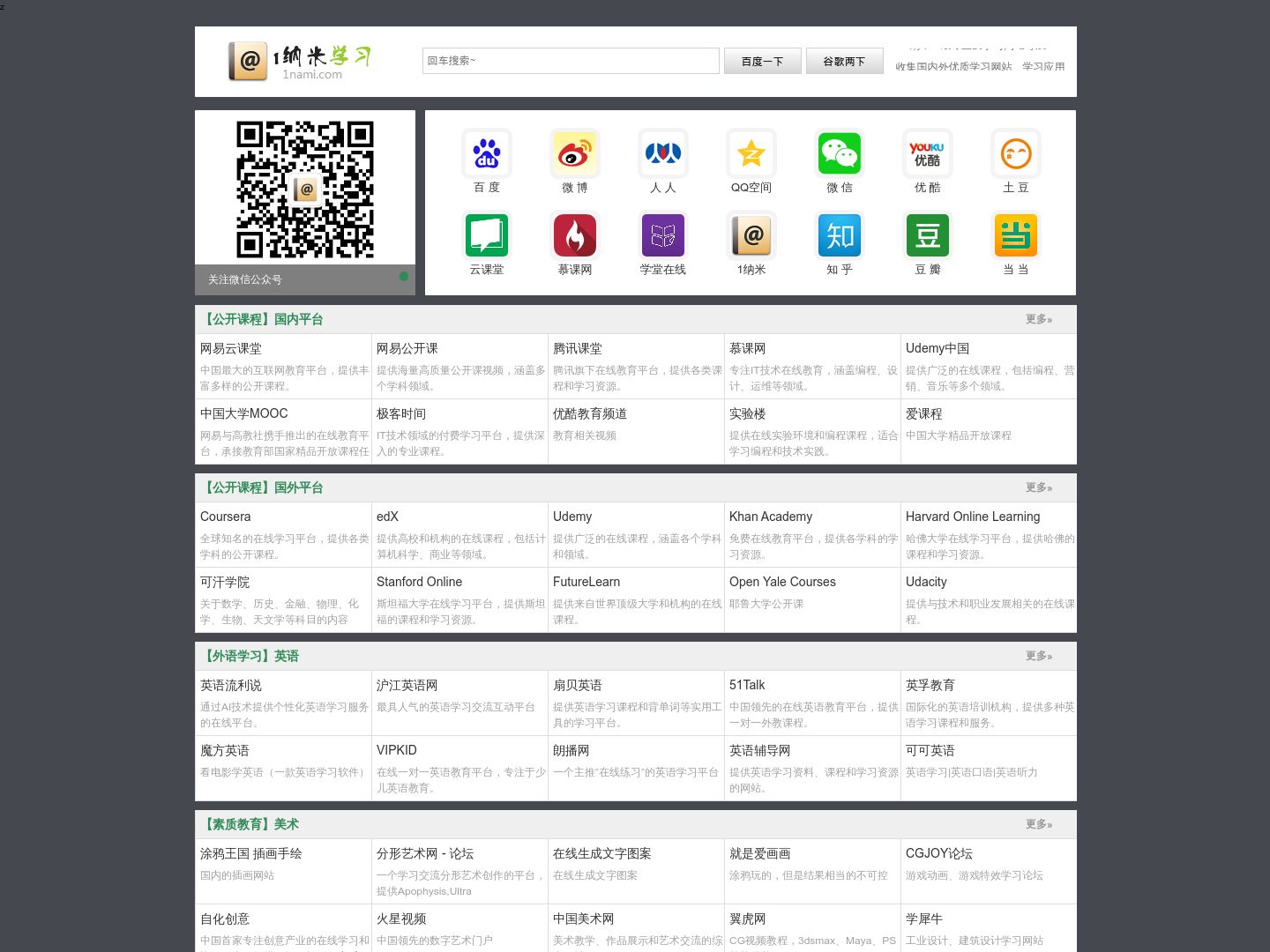This screenshot has height=952, width=1270.
Task: Open the Weibo (微博) icon
Action: coord(575,153)
